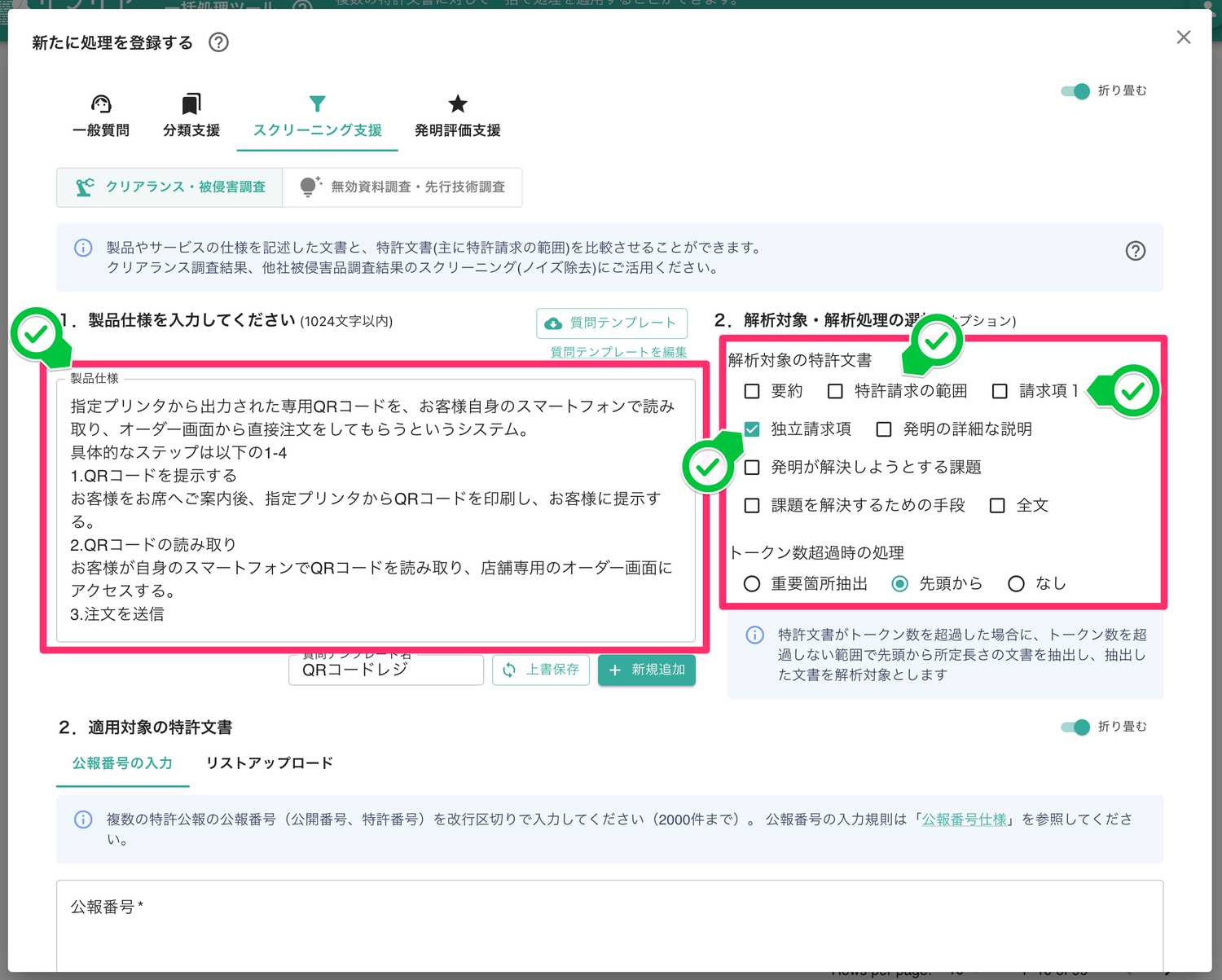Check 発明の詳細な説明 checkbox
Image resolution: width=1222 pixels, height=980 pixels.
[x=884, y=429]
